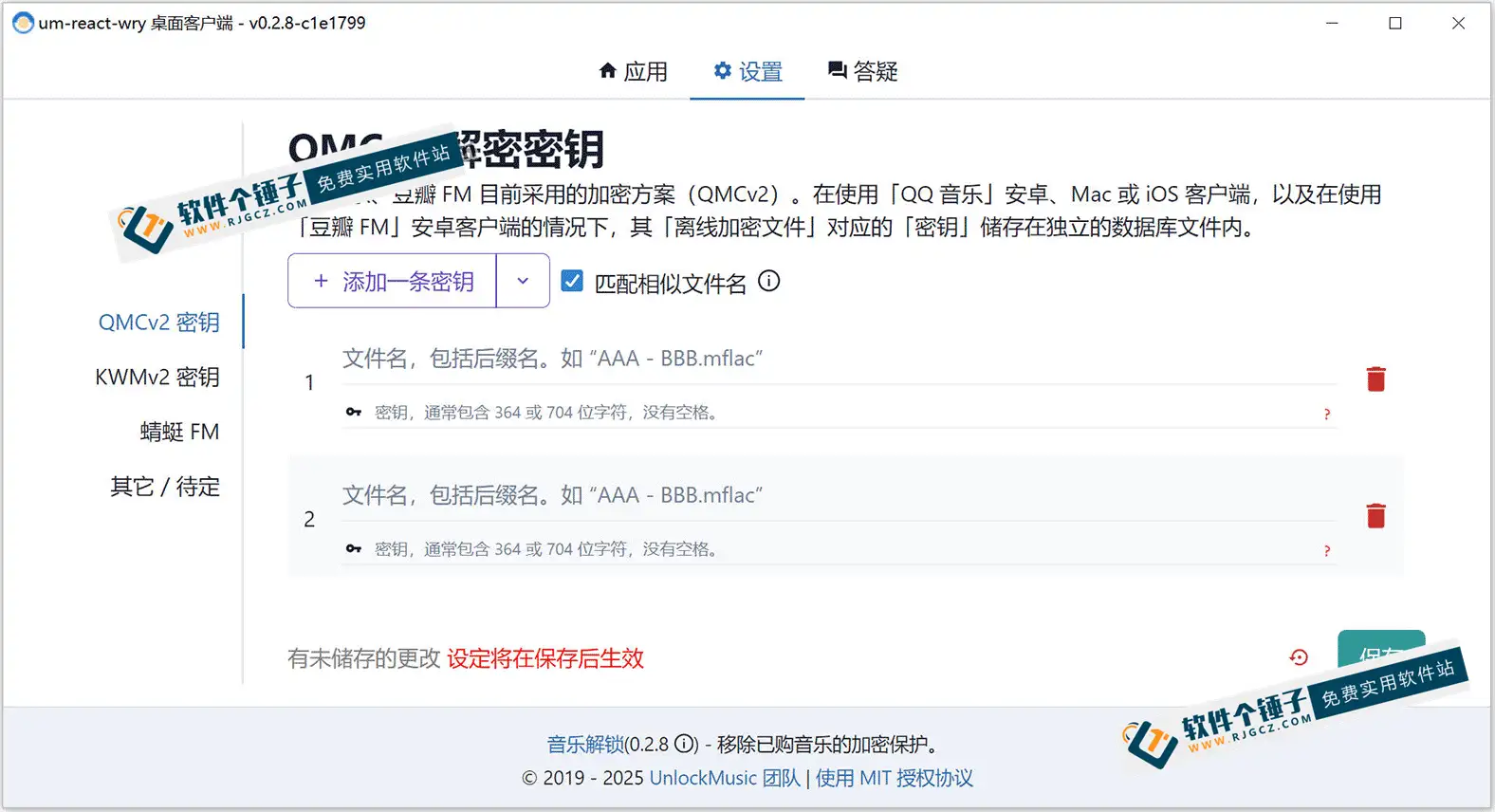This screenshot has width=1495, height=812.
Task: Maximize the um-react-wry window
Action: point(1395,23)
